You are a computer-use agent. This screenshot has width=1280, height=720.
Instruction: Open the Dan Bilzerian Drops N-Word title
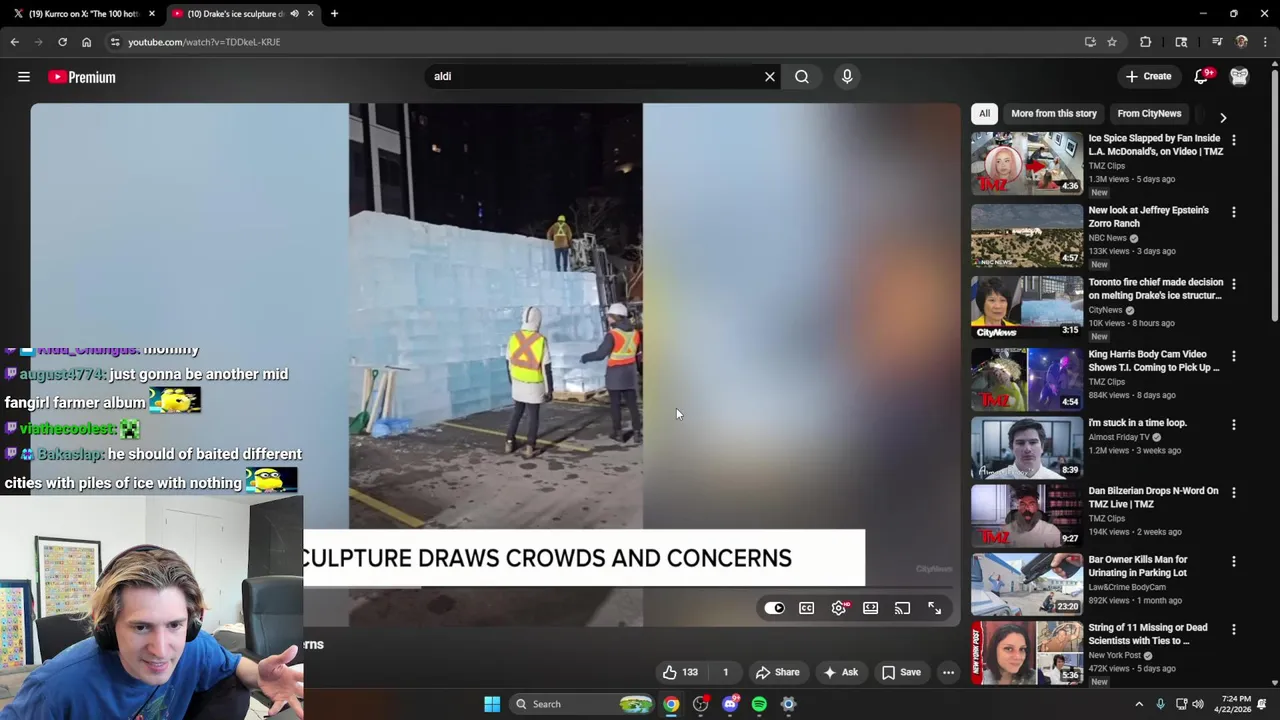point(1153,497)
